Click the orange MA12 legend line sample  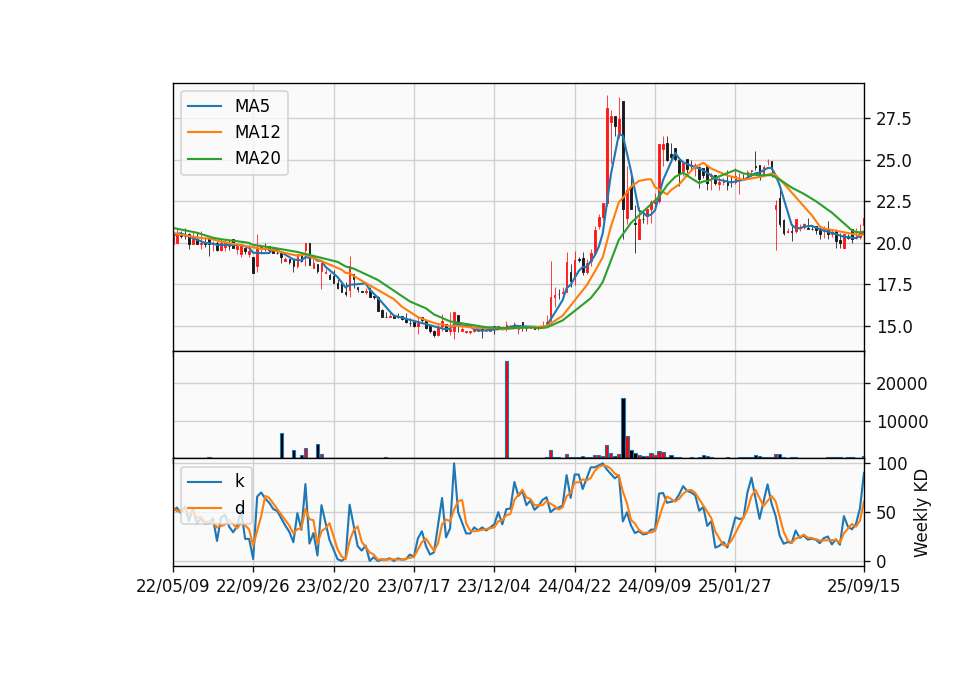click(x=204, y=132)
